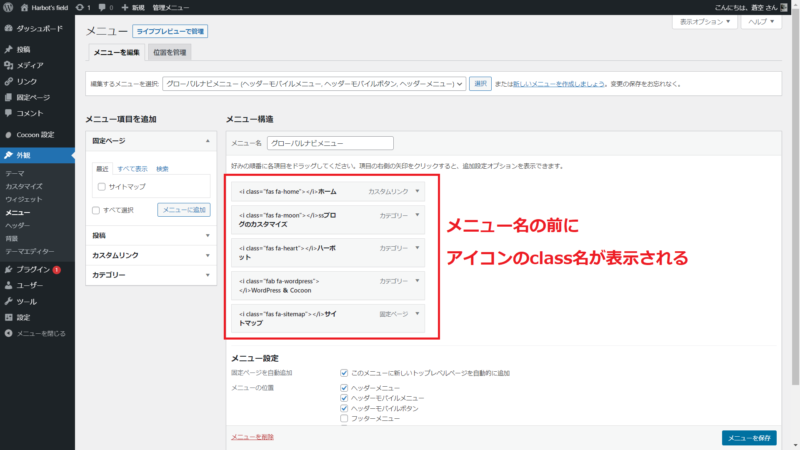Enable フッターメニュー location checkbox

click(x=344, y=418)
